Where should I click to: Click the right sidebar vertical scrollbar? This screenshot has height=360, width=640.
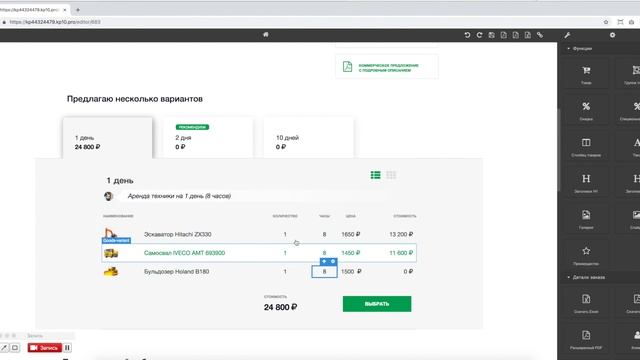[558, 151]
